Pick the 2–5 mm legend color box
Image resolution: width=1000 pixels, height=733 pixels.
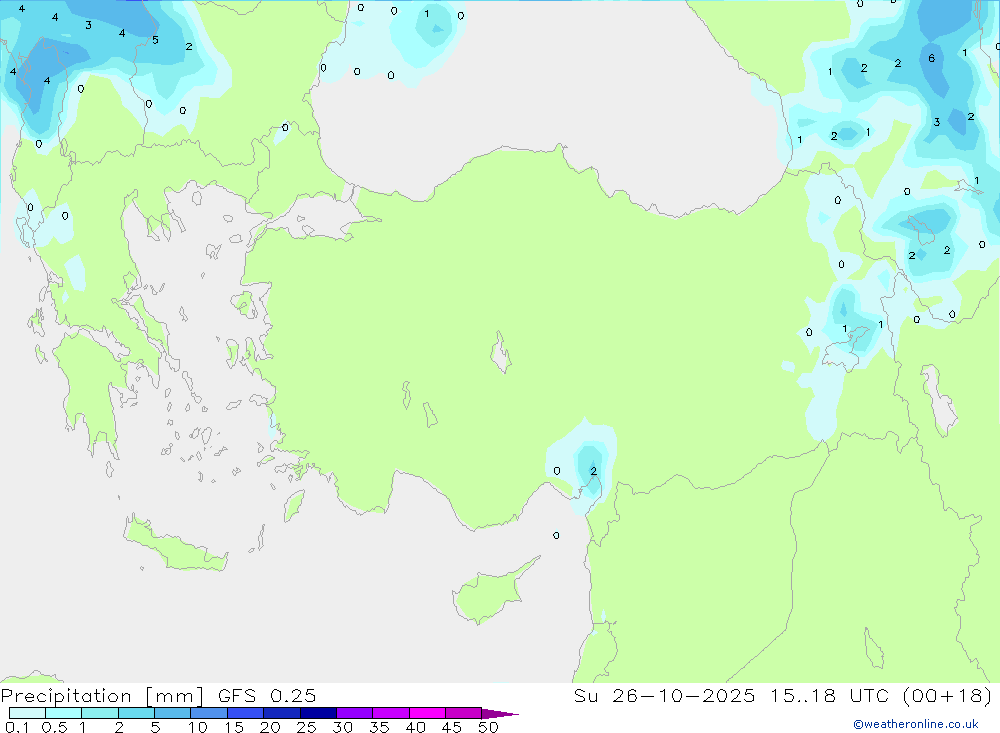pos(136,713)
